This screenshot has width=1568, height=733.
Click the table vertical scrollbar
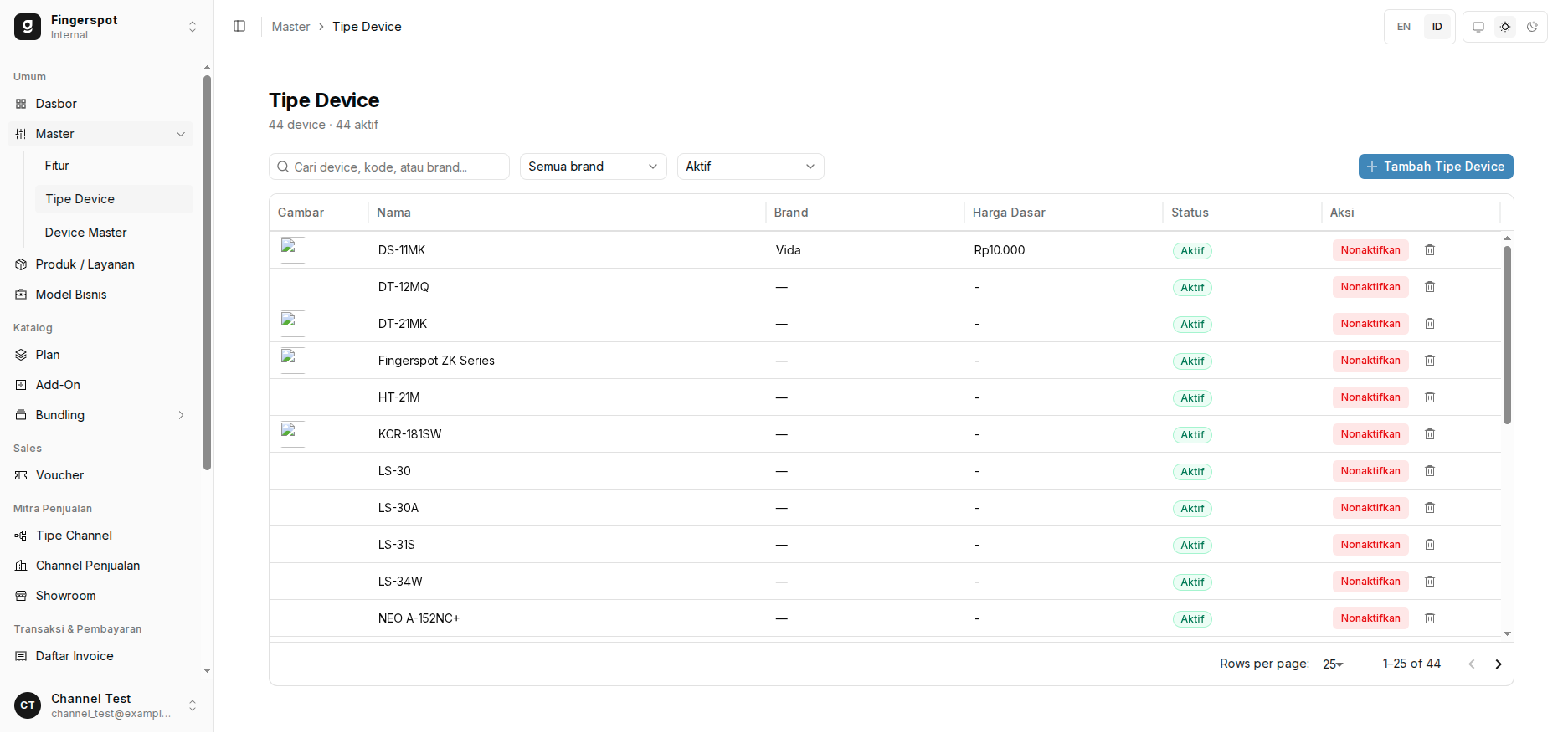coord(1507,335)
